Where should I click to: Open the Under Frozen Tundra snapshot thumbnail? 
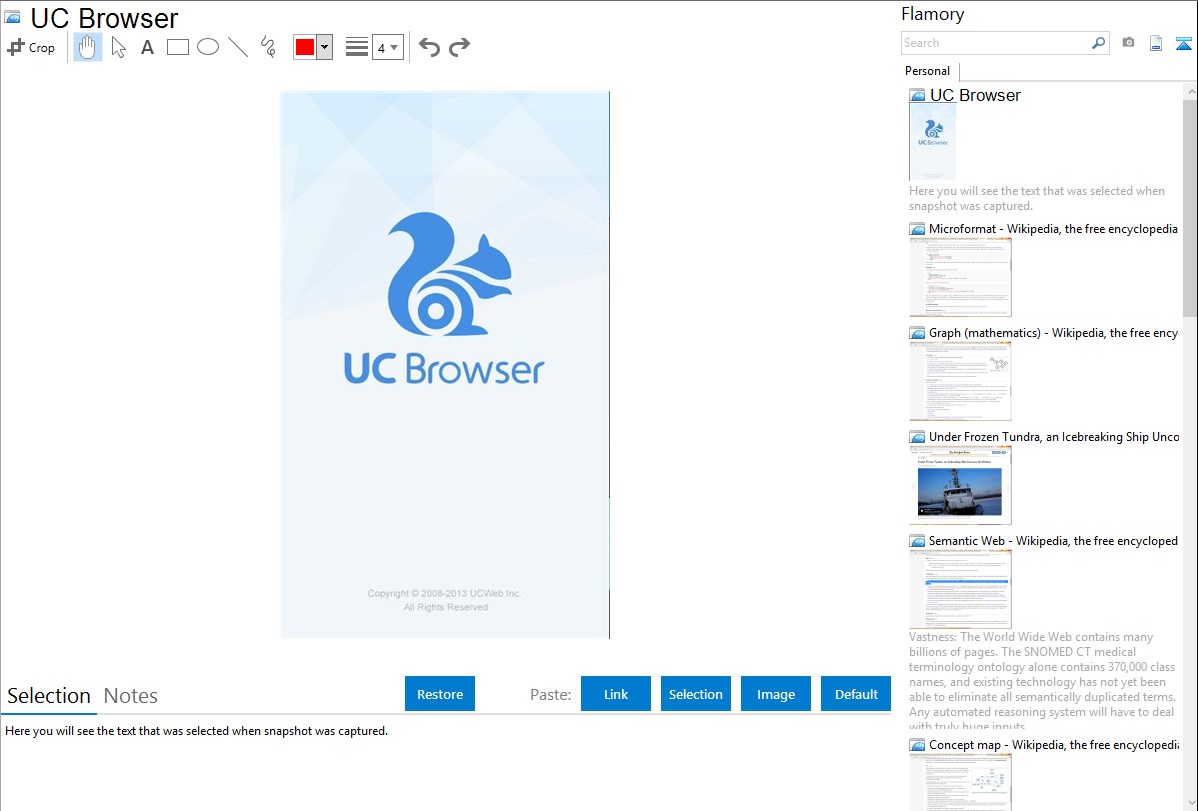pyautogui.click(x=960, y=485)
